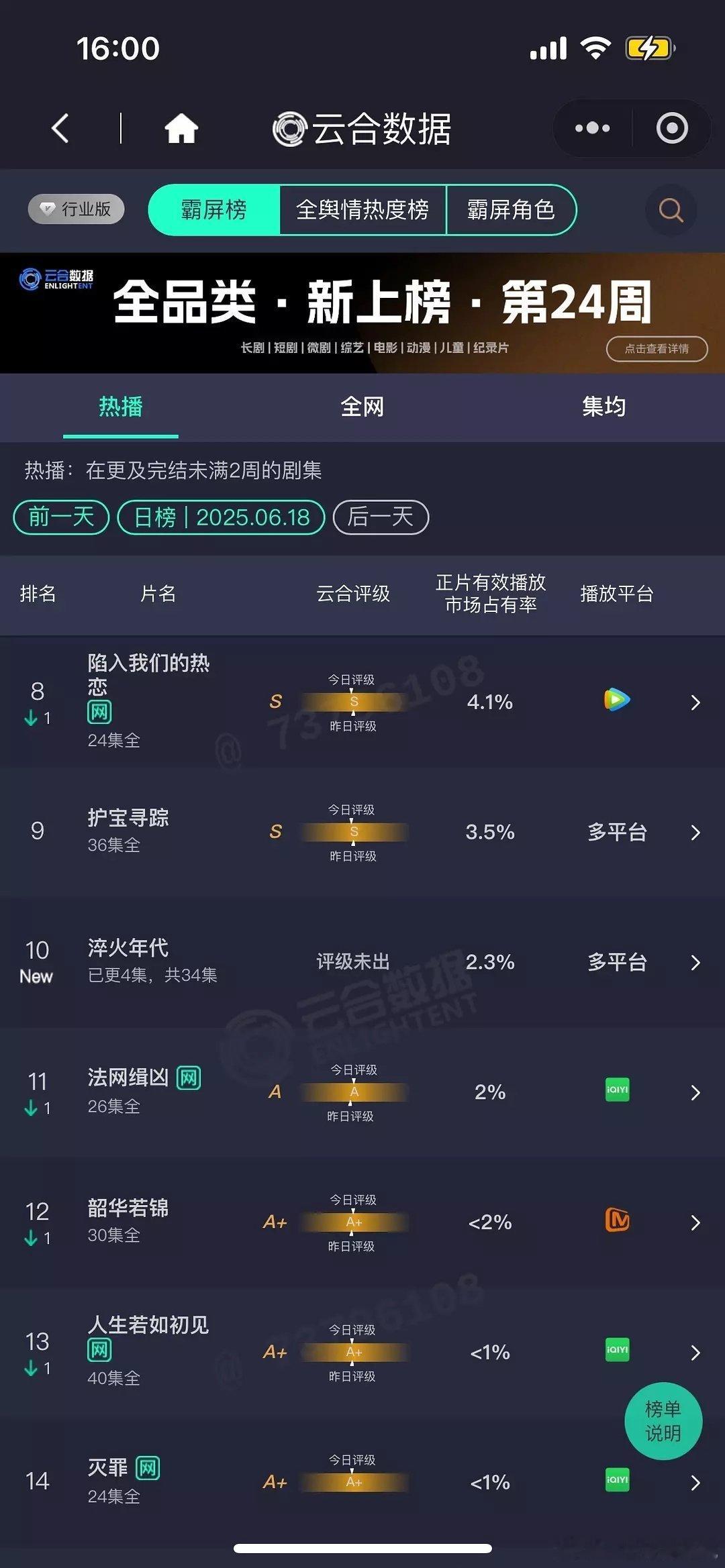Tap the mini-program close circle icon
Image resolution: width=725 pixels, height=1568 pixels.
point(672,128)
